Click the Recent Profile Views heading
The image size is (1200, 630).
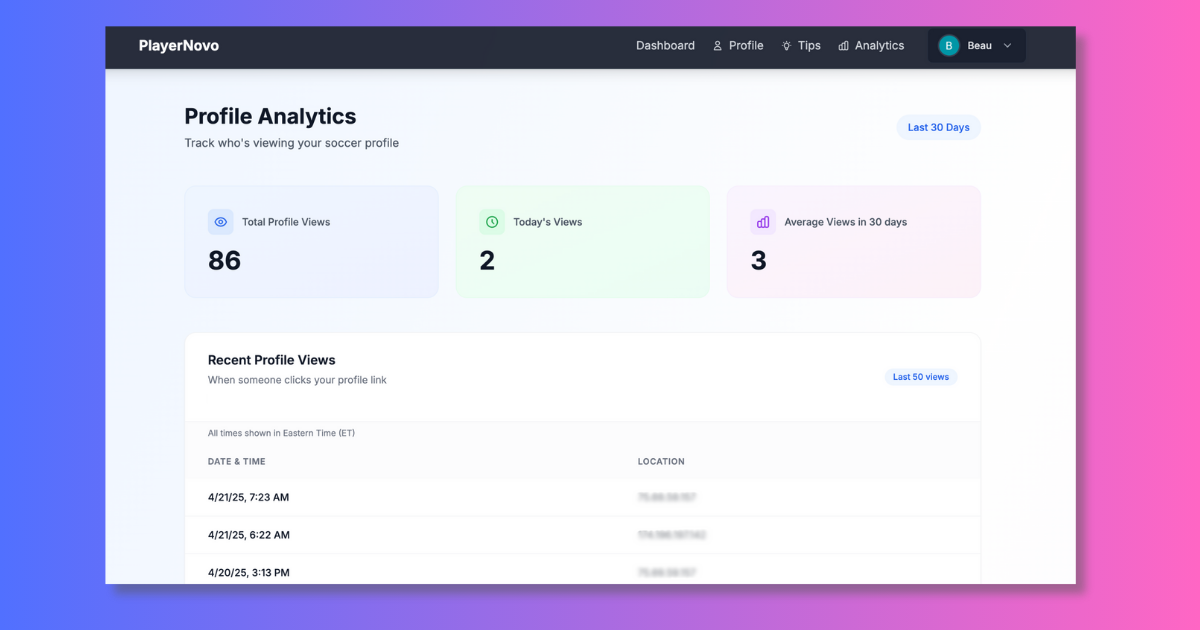271,360
